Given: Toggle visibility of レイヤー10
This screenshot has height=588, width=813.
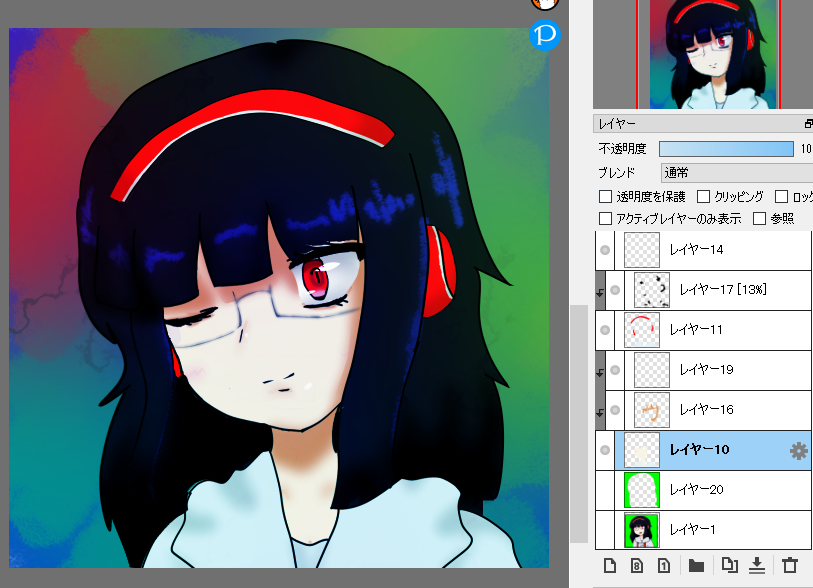Looking at the screenshot, I should pos(605,450).
